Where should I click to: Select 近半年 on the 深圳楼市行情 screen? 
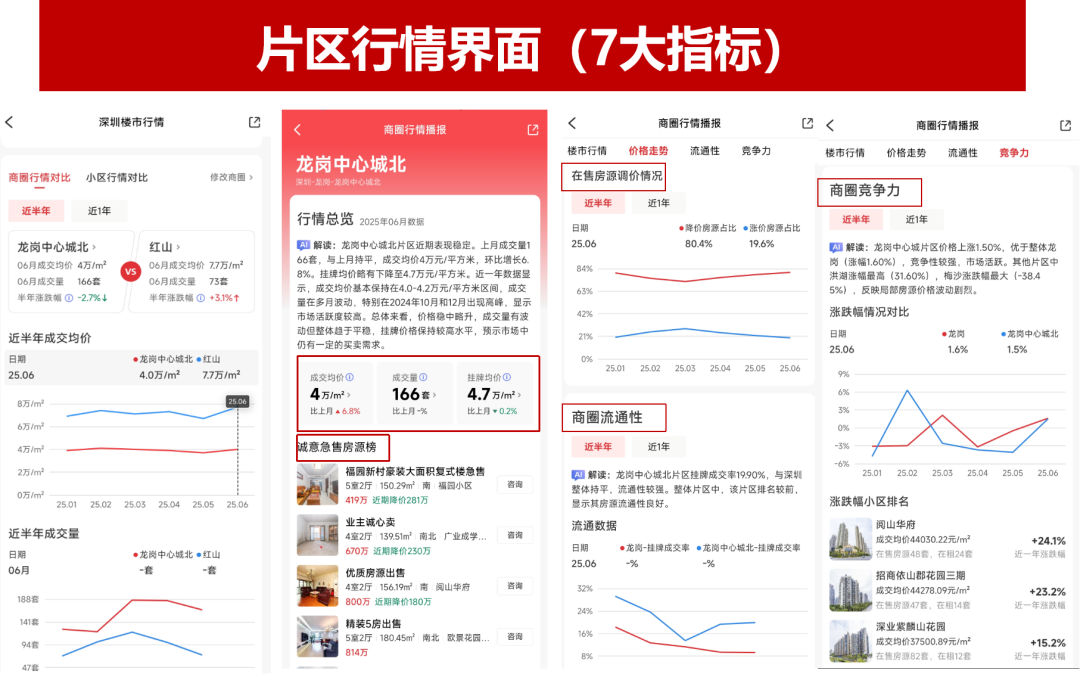point(36,211)
